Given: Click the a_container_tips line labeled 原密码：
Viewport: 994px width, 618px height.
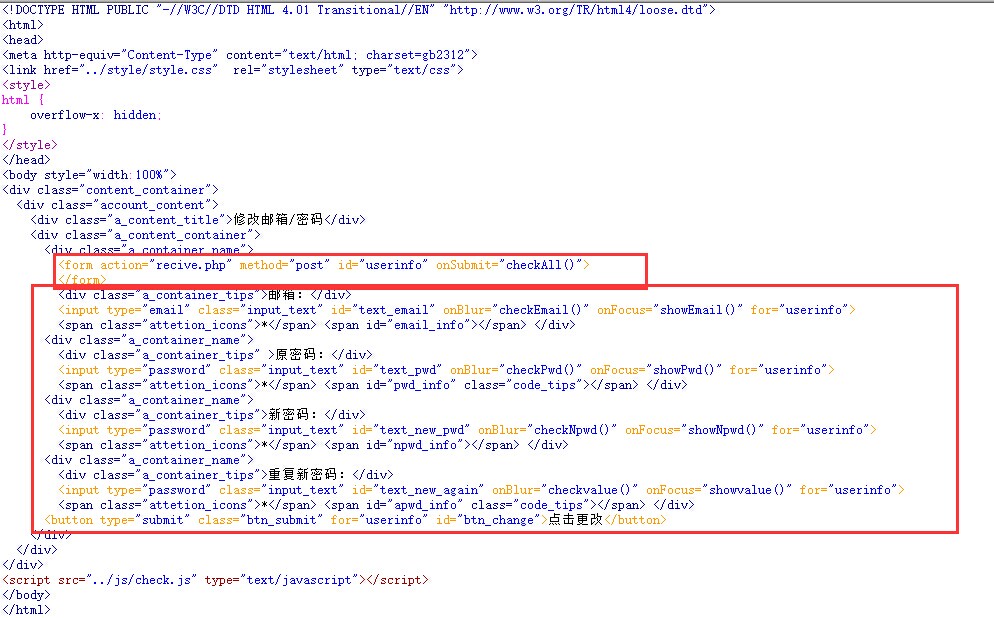Looking at the screenshot, I should pyautogui.click(x=215, y=355).
